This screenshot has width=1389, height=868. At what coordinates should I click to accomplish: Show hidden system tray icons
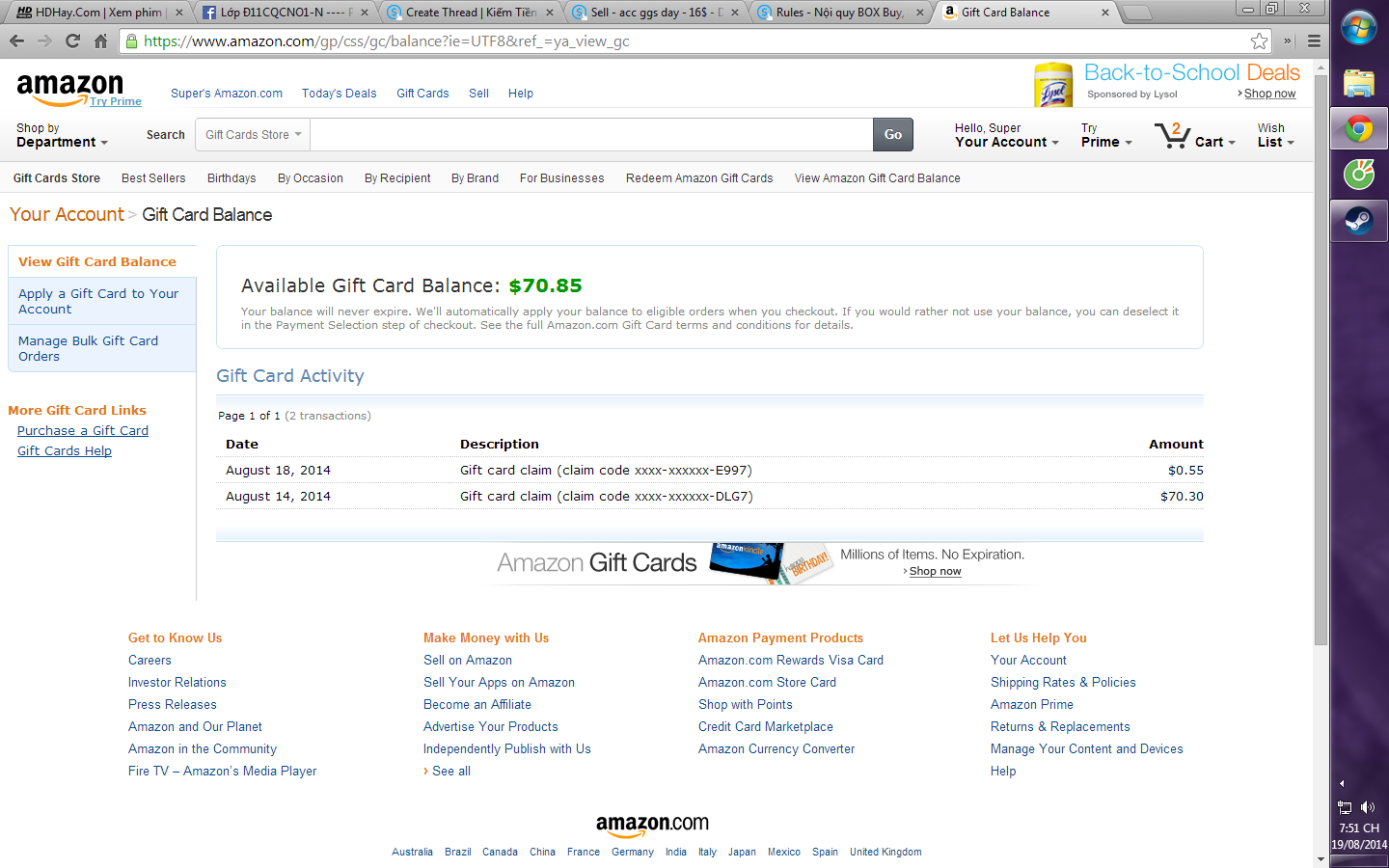(1342, 783)
